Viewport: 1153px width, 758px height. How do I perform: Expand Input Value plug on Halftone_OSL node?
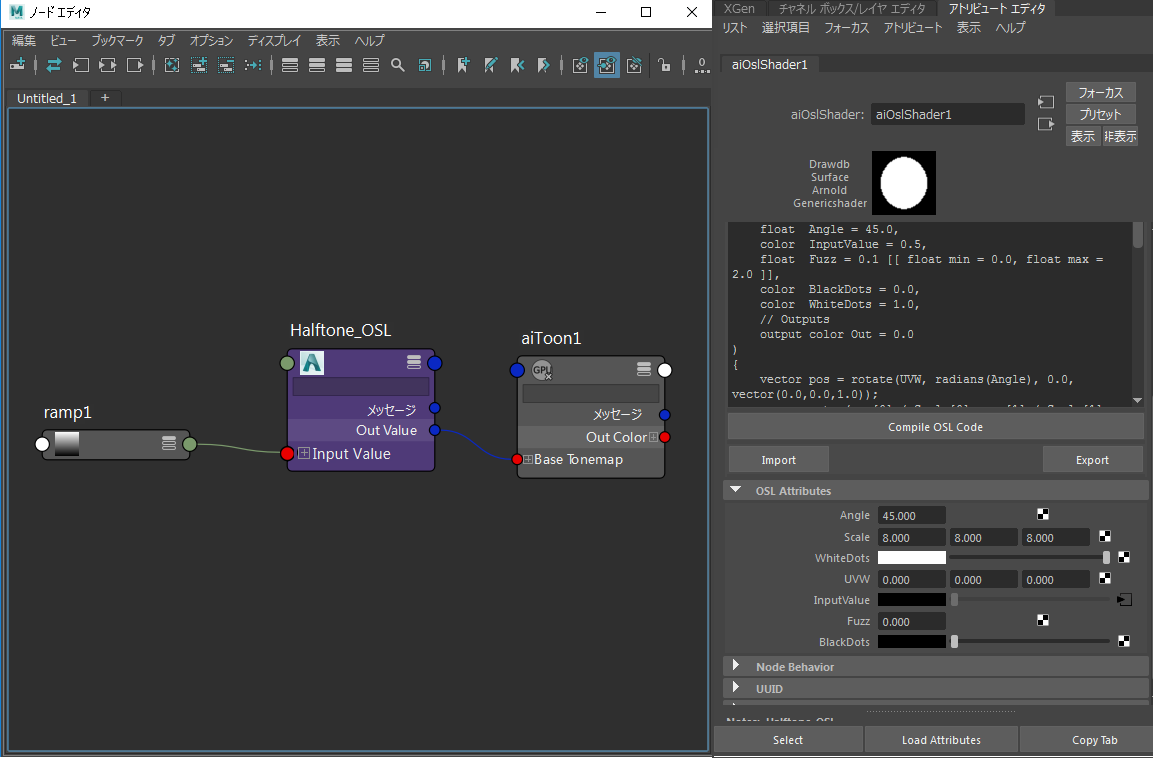(x=304, y=454)
